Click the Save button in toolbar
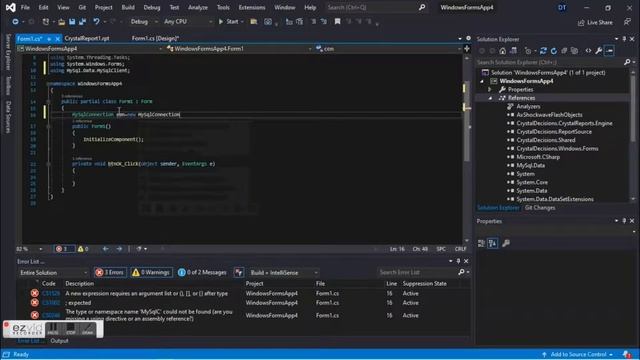Viewport: 640px width, 360px height. click(72, 22)
